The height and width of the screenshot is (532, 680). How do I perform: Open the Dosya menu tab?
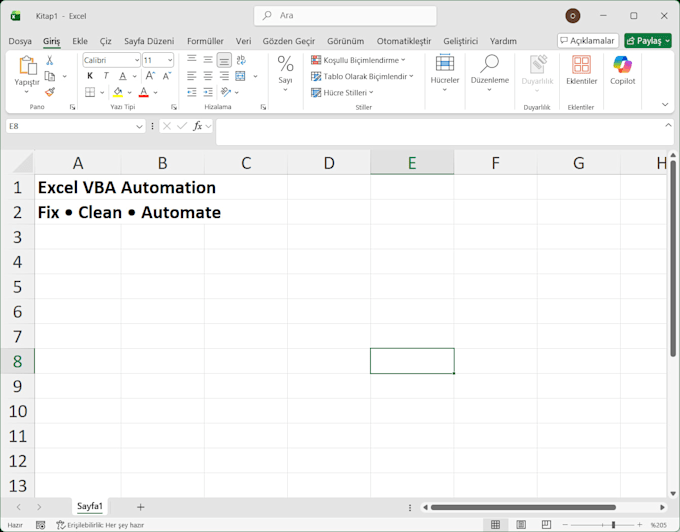tap(20, 41)
